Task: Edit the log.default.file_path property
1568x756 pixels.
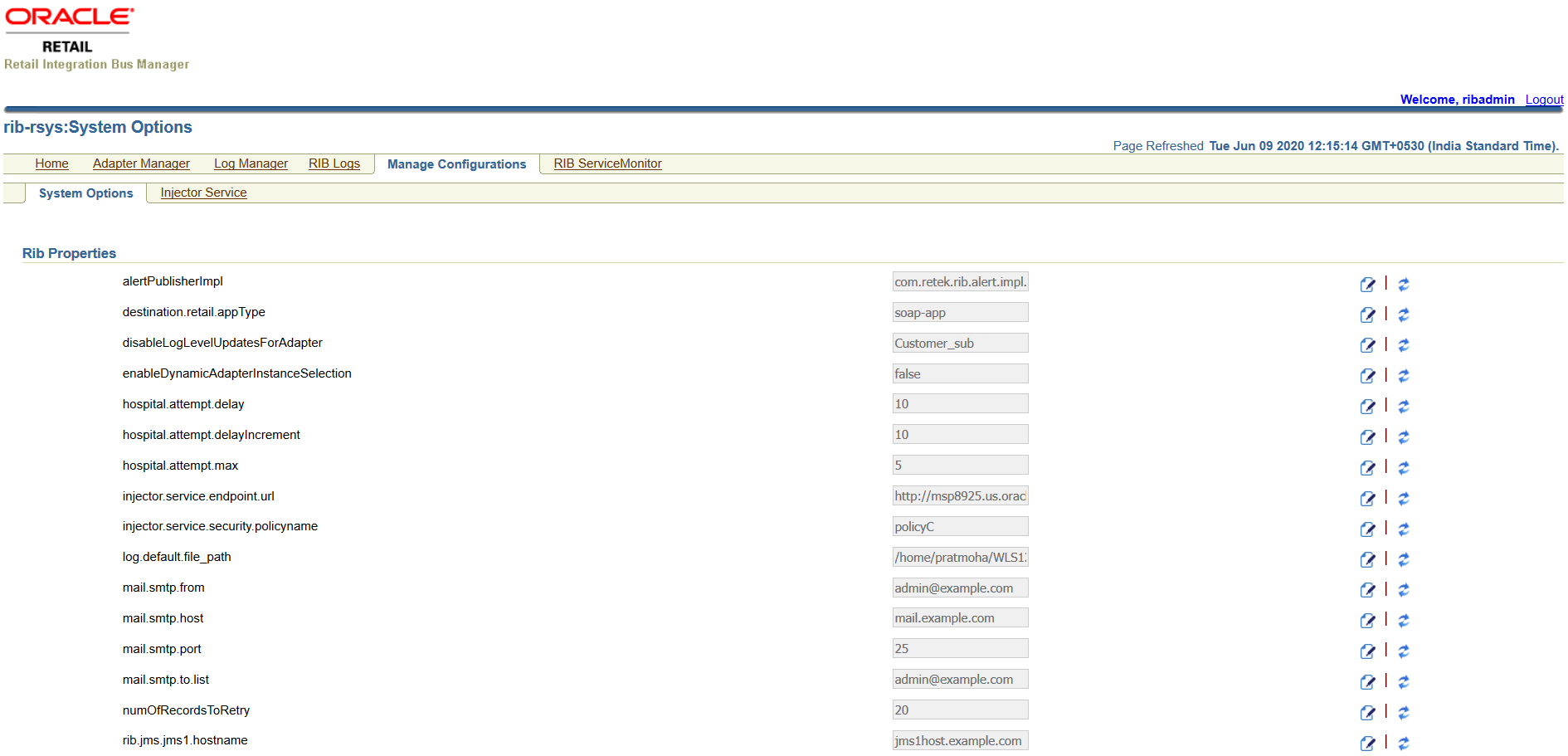Action: [x=1367, y=560]
